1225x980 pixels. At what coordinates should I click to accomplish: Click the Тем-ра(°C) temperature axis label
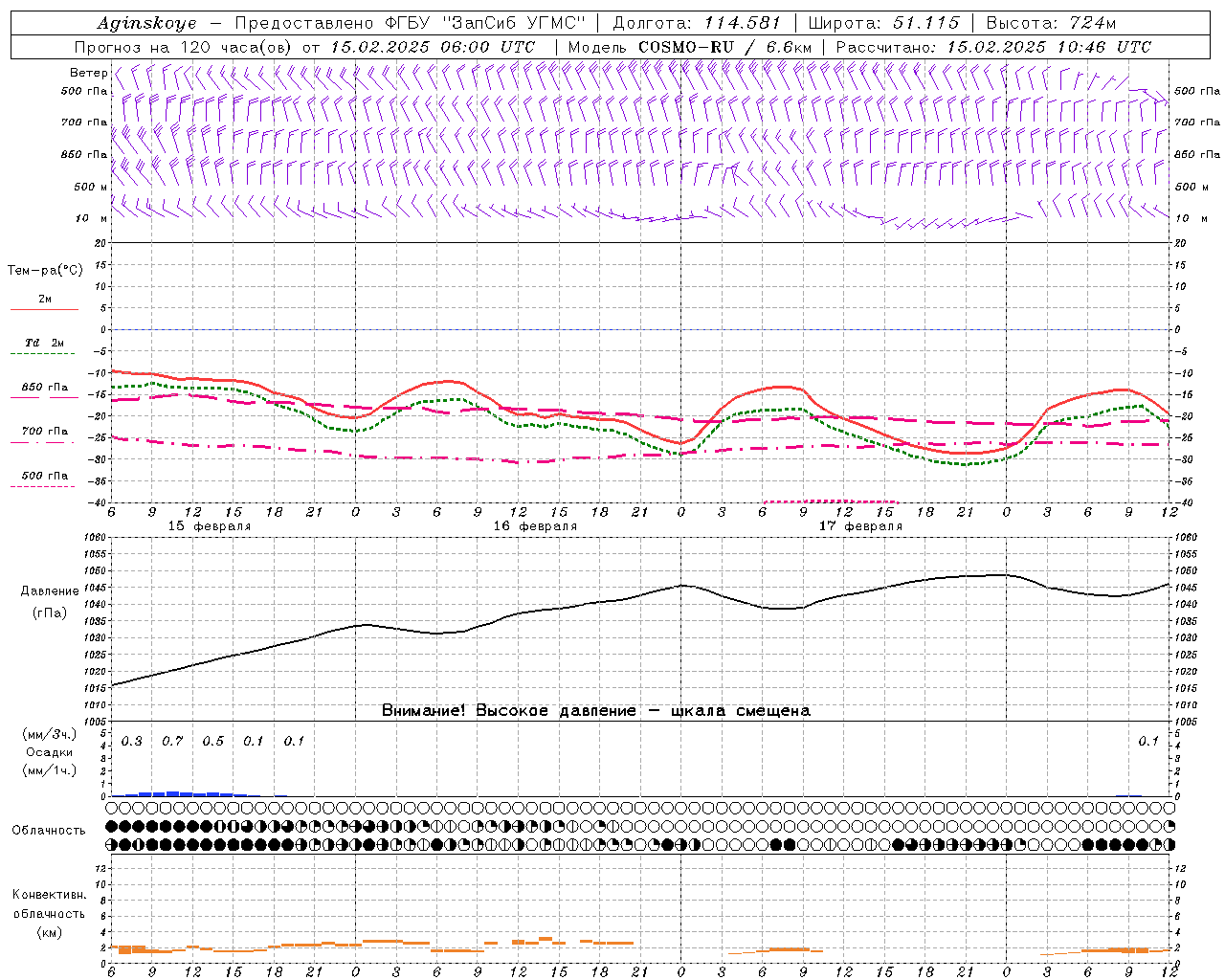click(x=45, y=271)
